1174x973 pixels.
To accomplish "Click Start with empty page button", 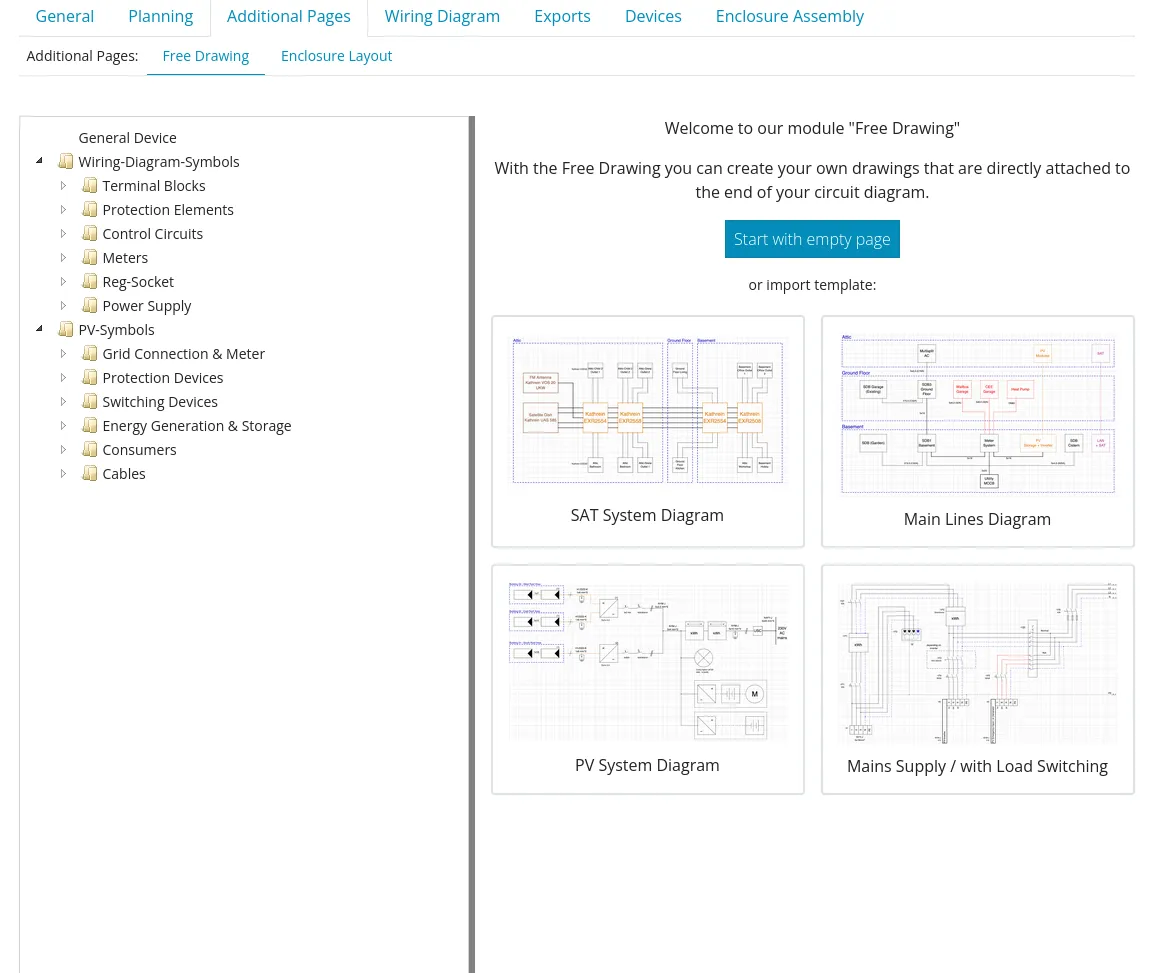I will (812, 239).
